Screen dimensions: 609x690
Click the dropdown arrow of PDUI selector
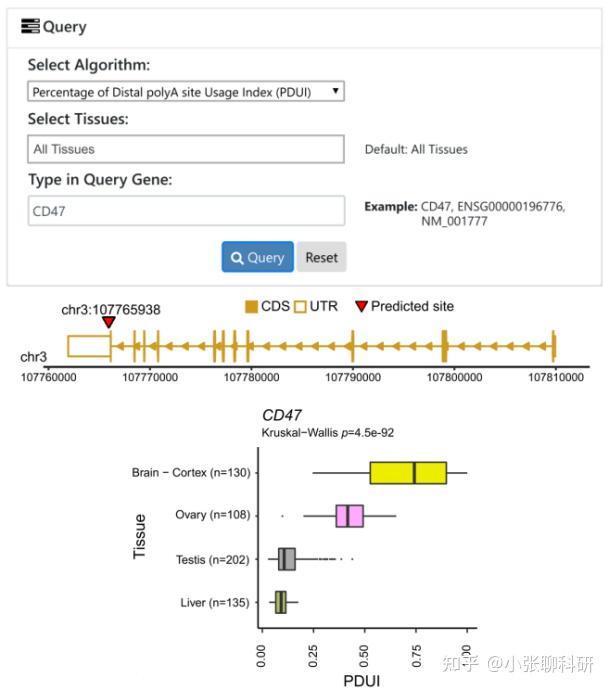click(335, 91)
